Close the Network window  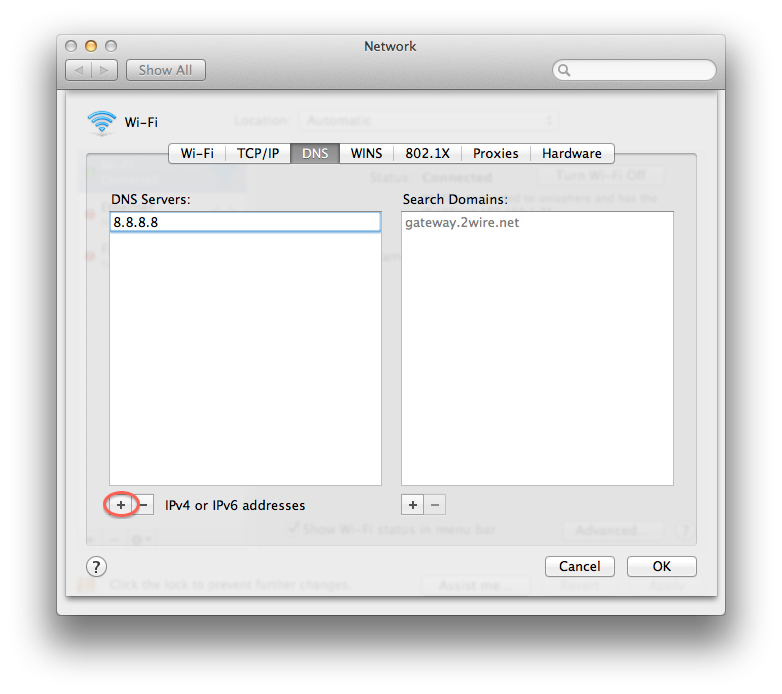click(71, 46)
